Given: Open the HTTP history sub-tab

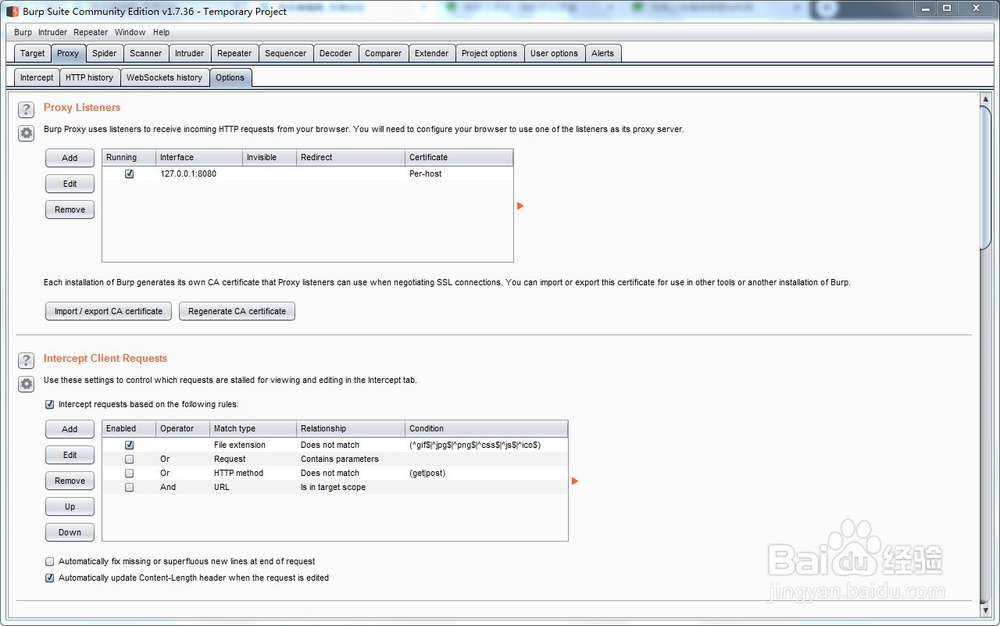Looking at the screenshot, I should [x=89, y=78].
